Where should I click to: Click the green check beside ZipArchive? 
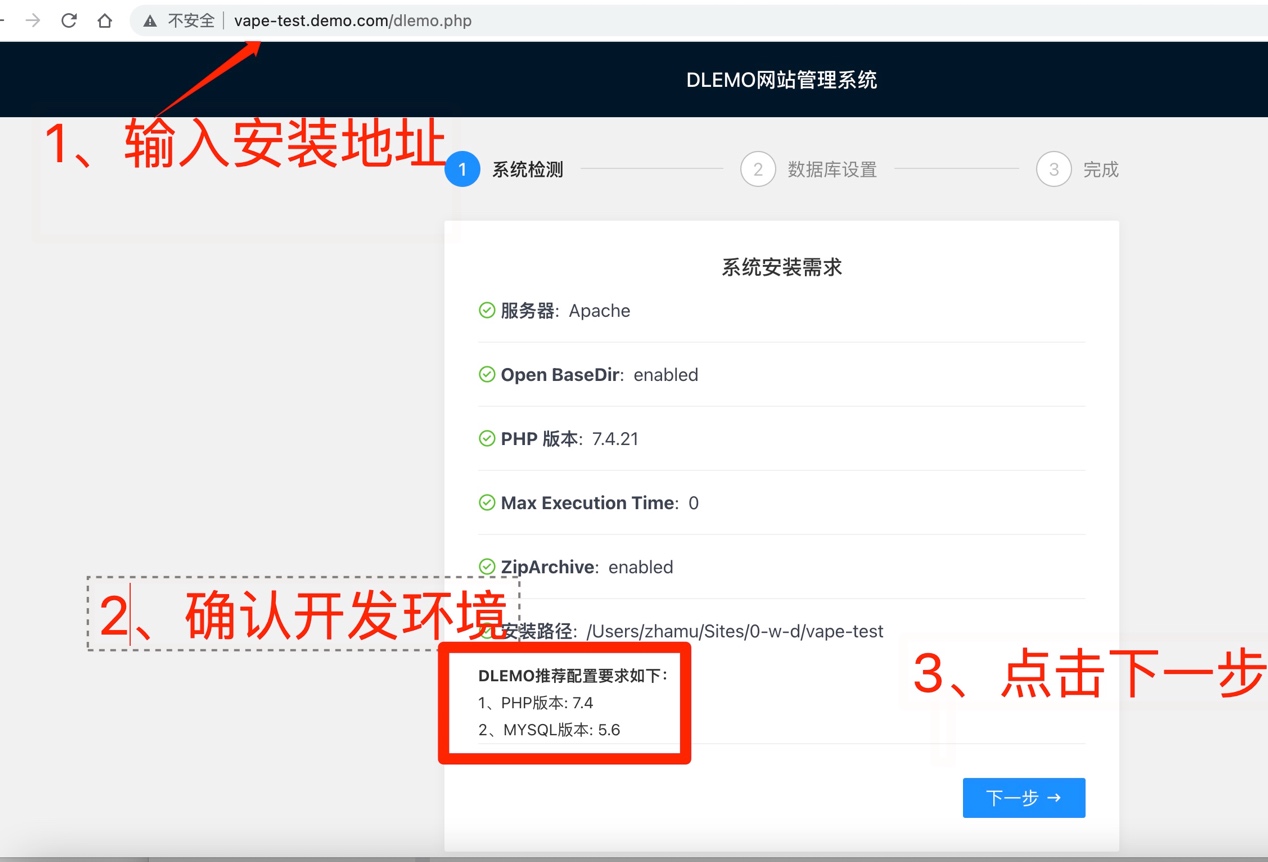[x=487, y=567]
